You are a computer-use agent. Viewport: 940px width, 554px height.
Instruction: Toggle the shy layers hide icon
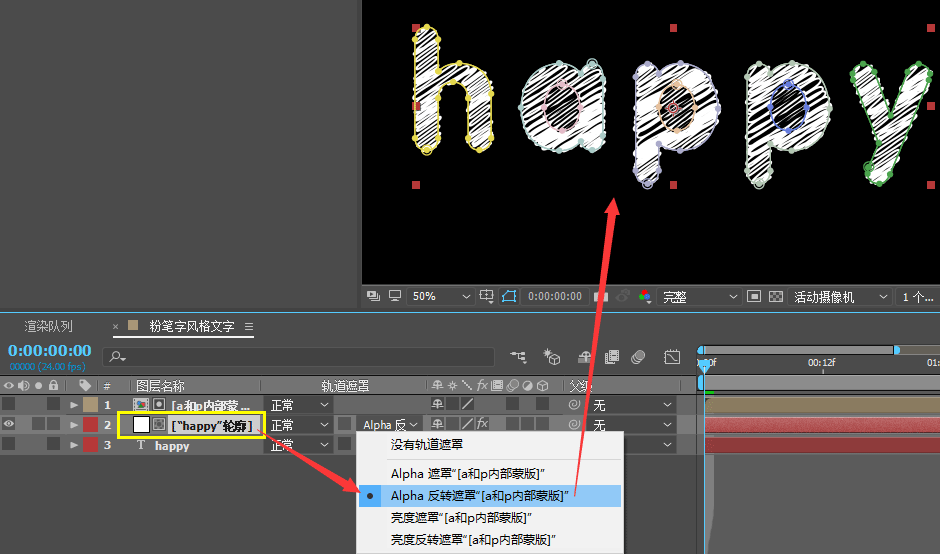[x=583, y=357]
